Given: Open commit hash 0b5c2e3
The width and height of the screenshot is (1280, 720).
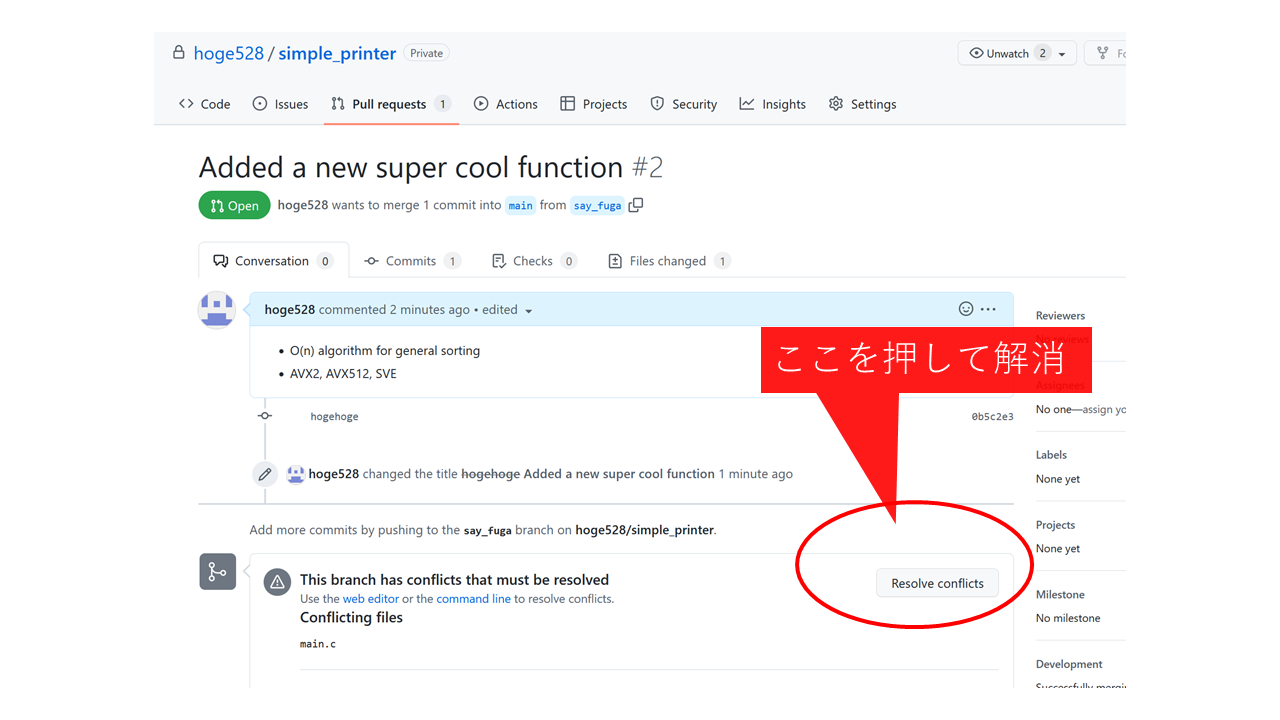Looking at the screenshot, I should (x=992, y=417).
